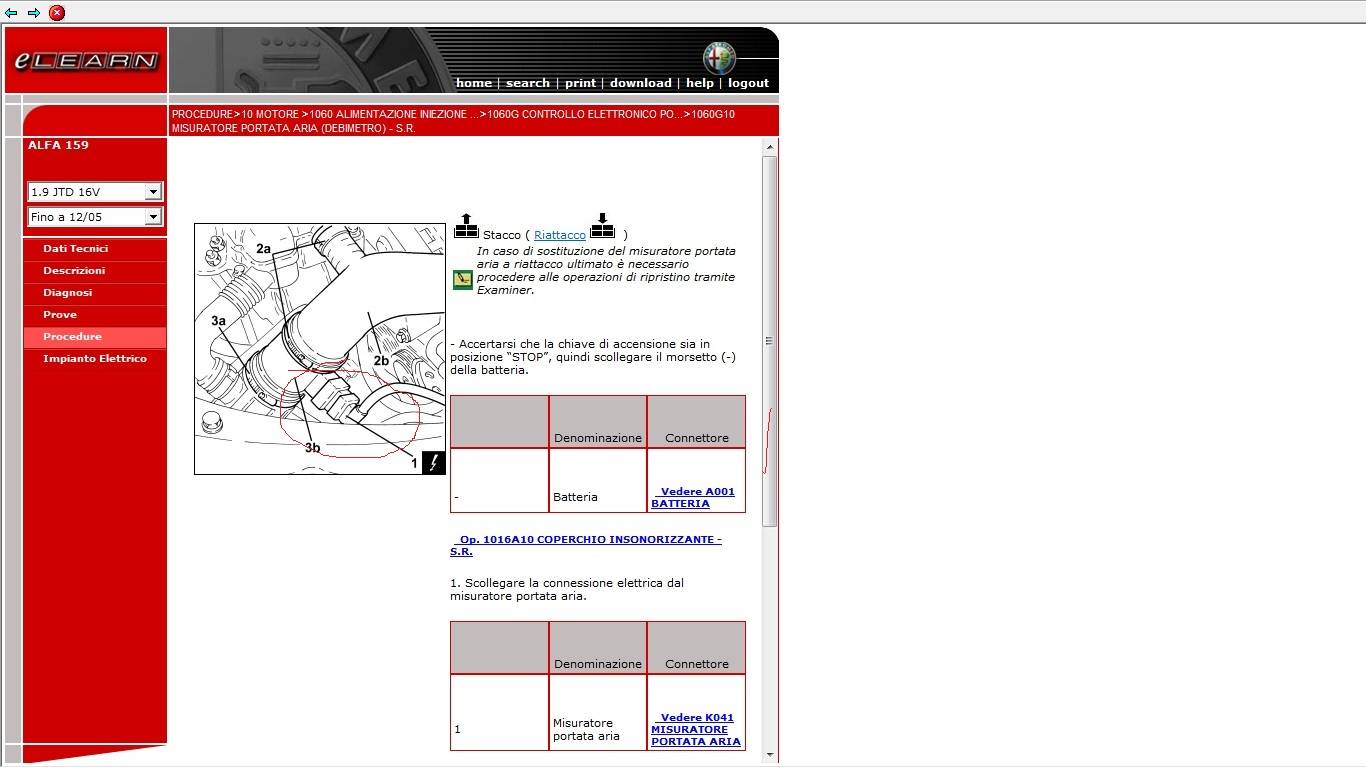
Task: Click the electrical lightning icon in diagram
Action: pyautogui.click(x=433, y=462)
